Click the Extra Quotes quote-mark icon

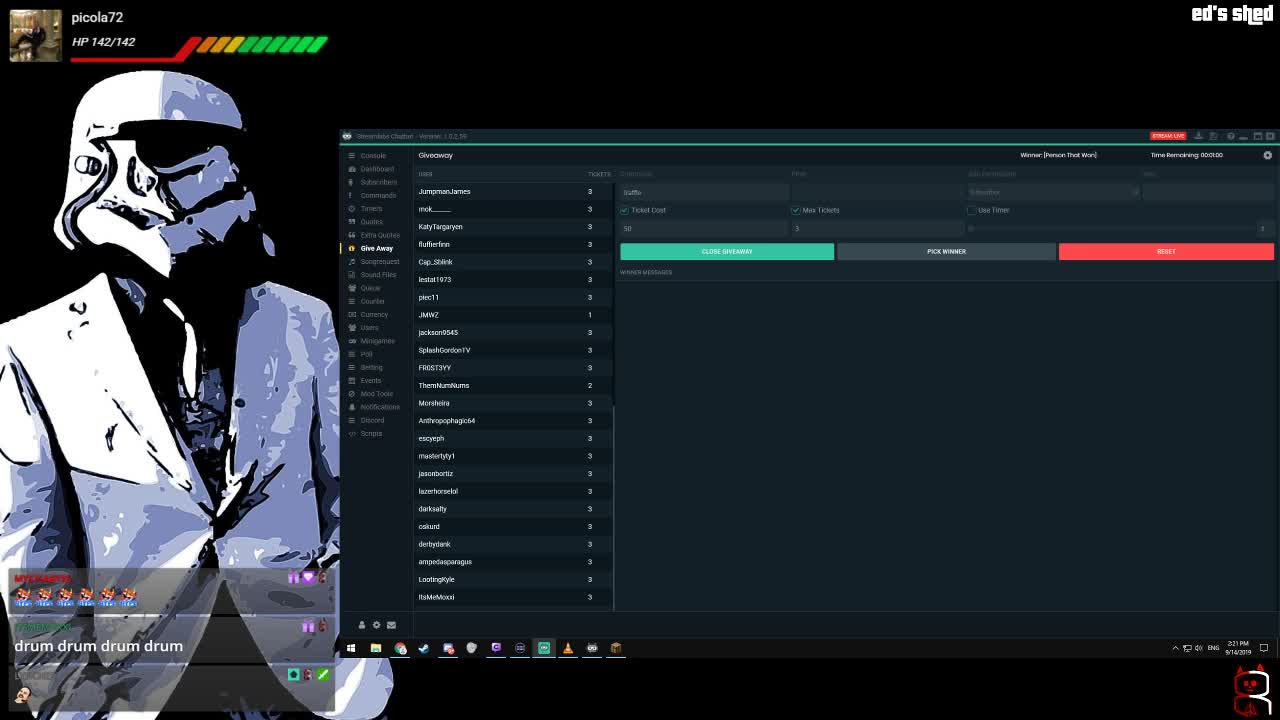pyautogui.click(x=351, y=235)
